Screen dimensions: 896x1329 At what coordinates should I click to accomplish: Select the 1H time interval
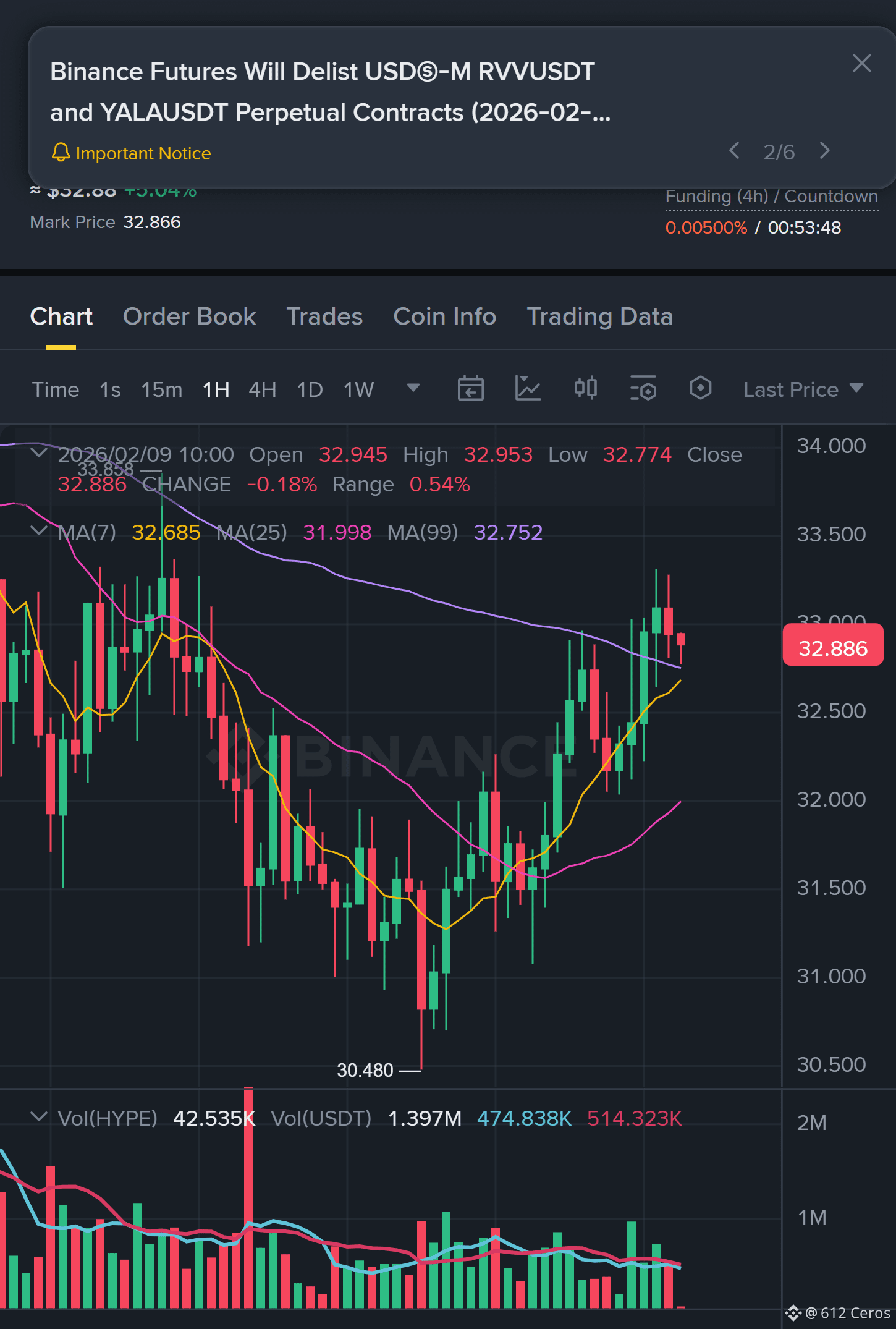216,389
